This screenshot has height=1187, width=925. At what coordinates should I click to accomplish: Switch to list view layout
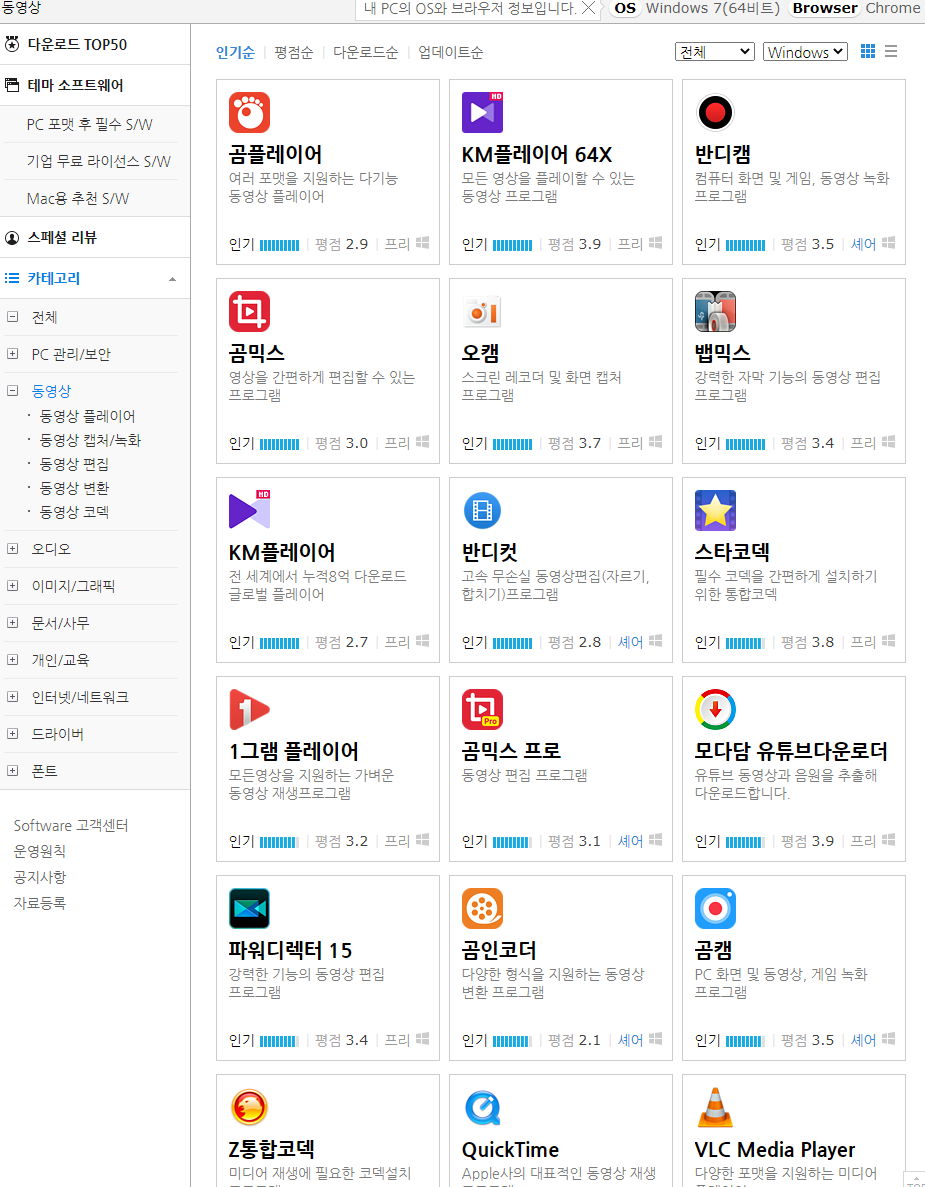pos(891,51)
